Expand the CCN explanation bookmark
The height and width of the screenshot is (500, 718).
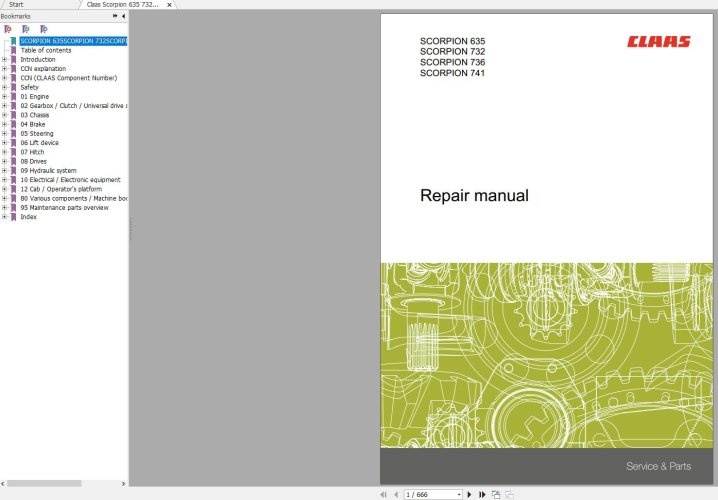tap(4, 69)
